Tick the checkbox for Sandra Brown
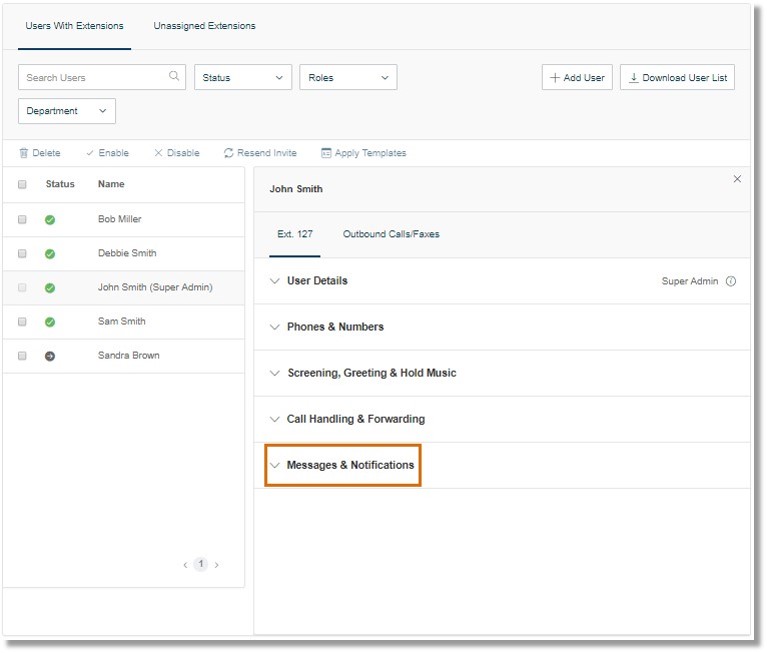767x653 pixels. [x=22, y=356]
